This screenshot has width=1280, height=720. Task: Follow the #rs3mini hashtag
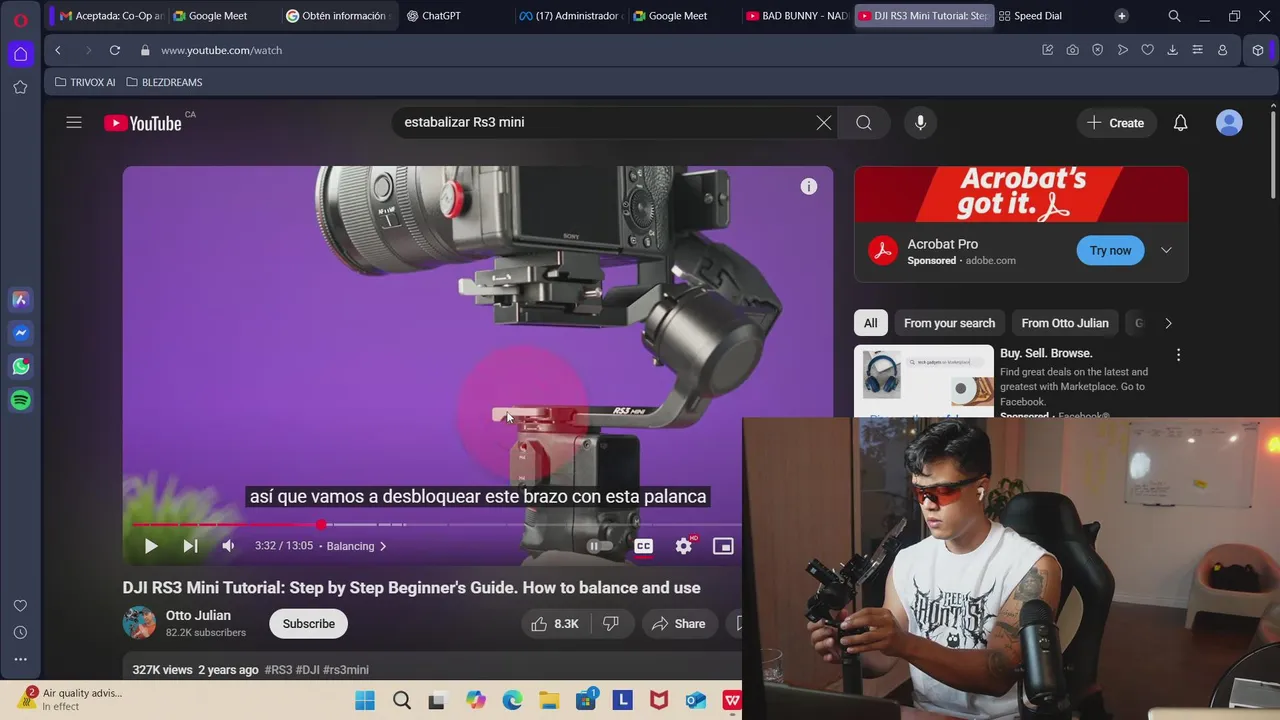tap(346, 670)
